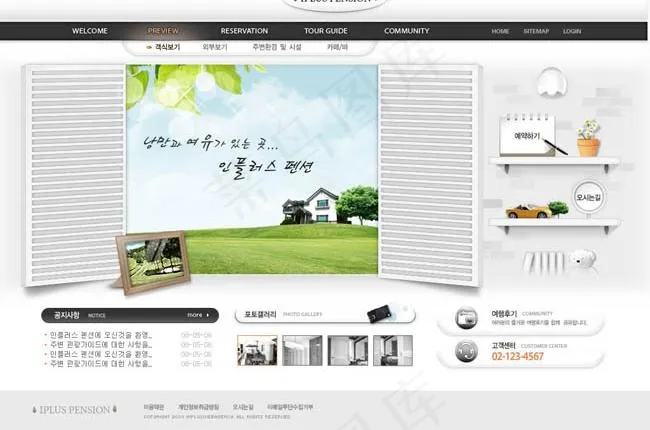Click the phone icon in photo gallery header
Screen dimensions: 650x430
click(380, 314)
